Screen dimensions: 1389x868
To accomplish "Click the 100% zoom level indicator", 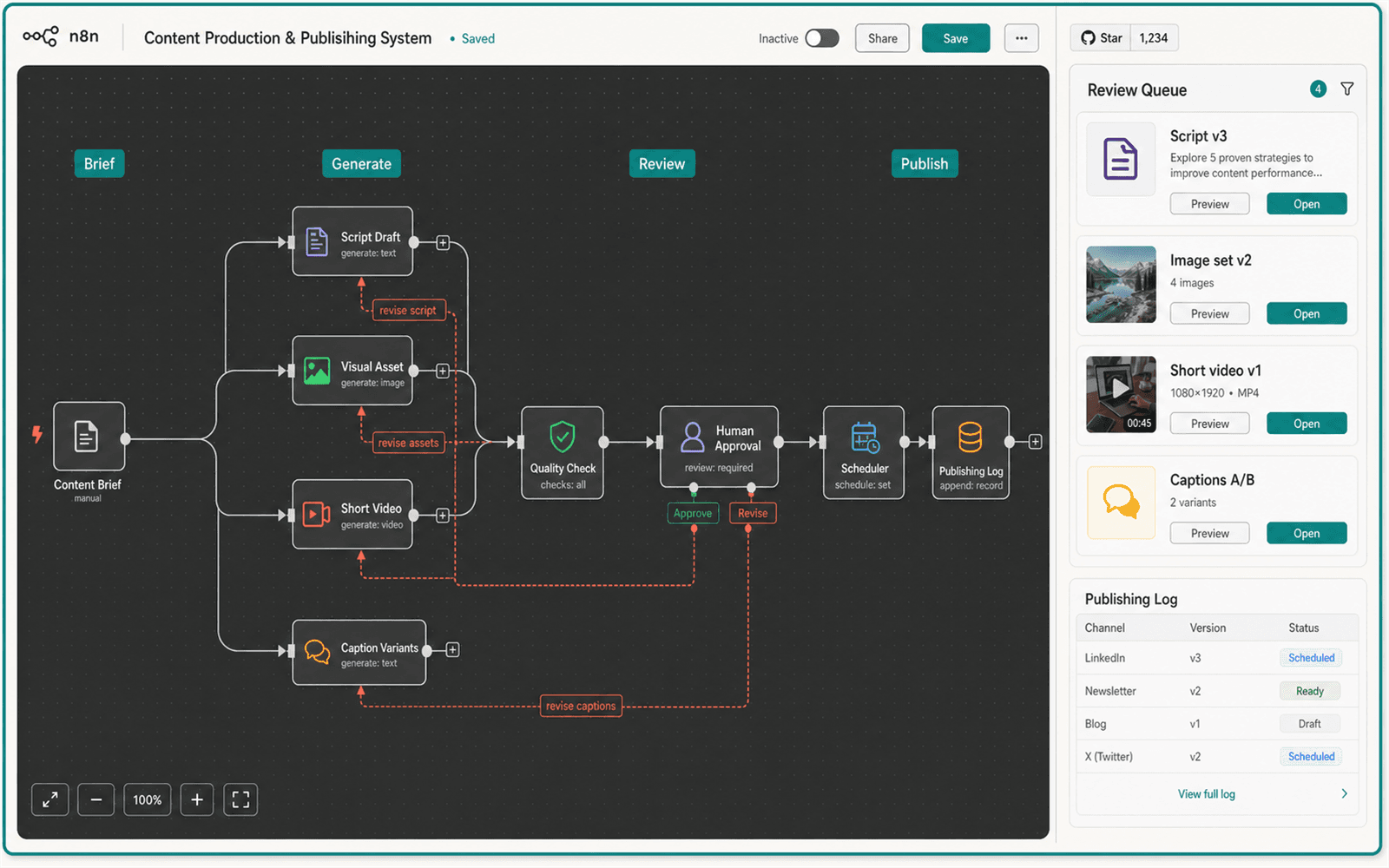I will 148,799.
